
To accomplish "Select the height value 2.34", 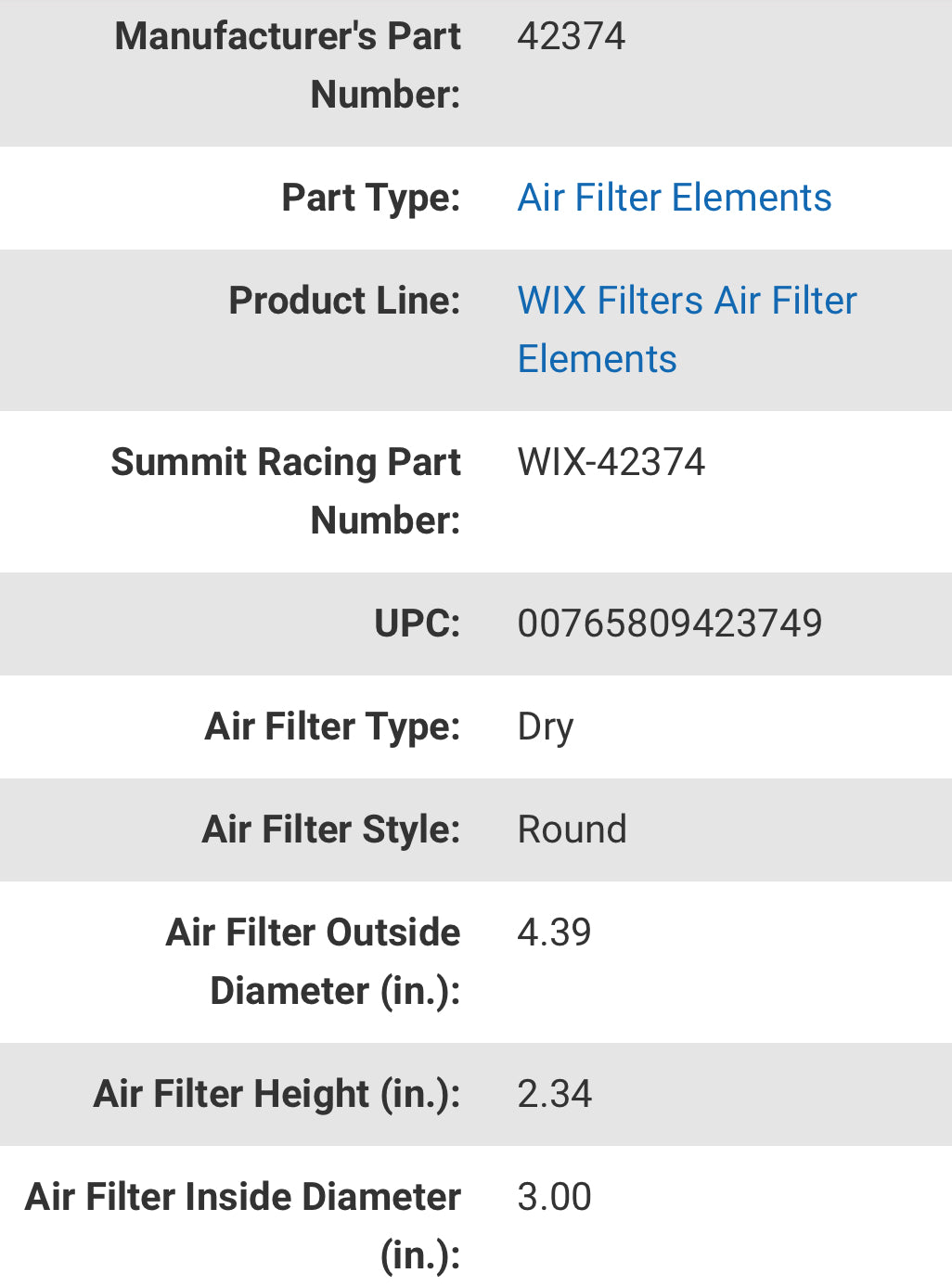I will tap(555, 1094).
